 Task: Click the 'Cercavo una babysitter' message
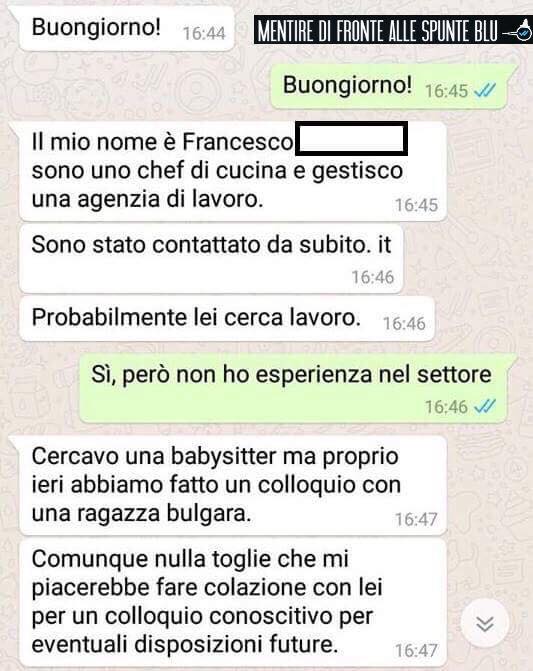coord(233,485)
